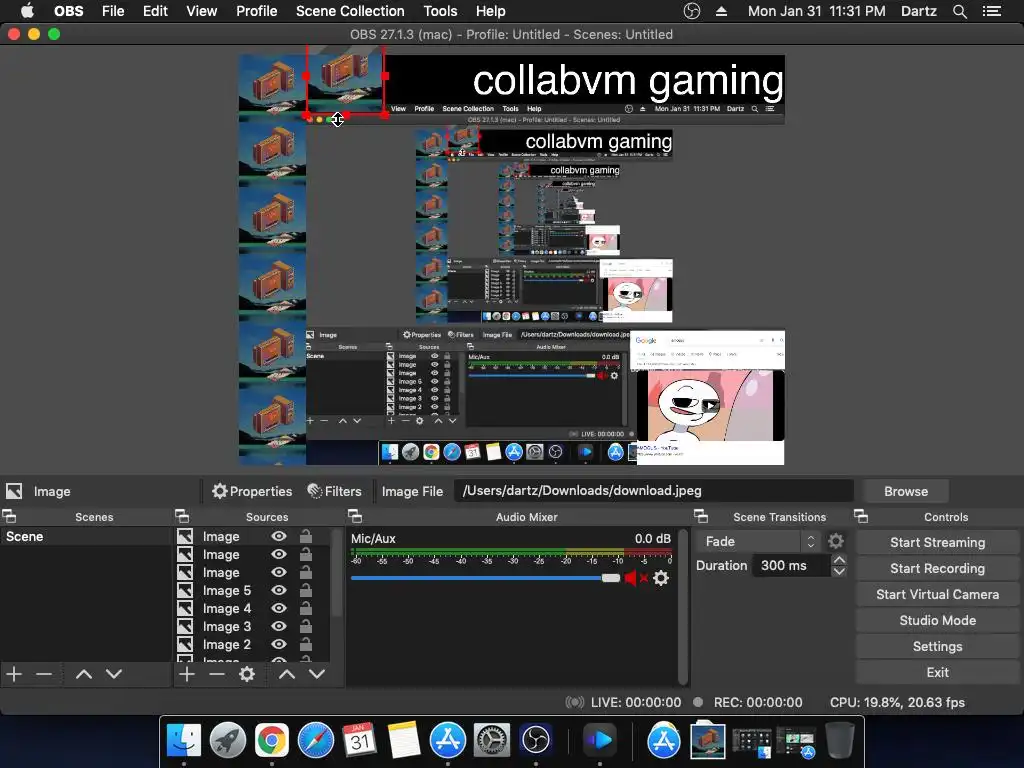Open the View menu

tap(201, 11)
